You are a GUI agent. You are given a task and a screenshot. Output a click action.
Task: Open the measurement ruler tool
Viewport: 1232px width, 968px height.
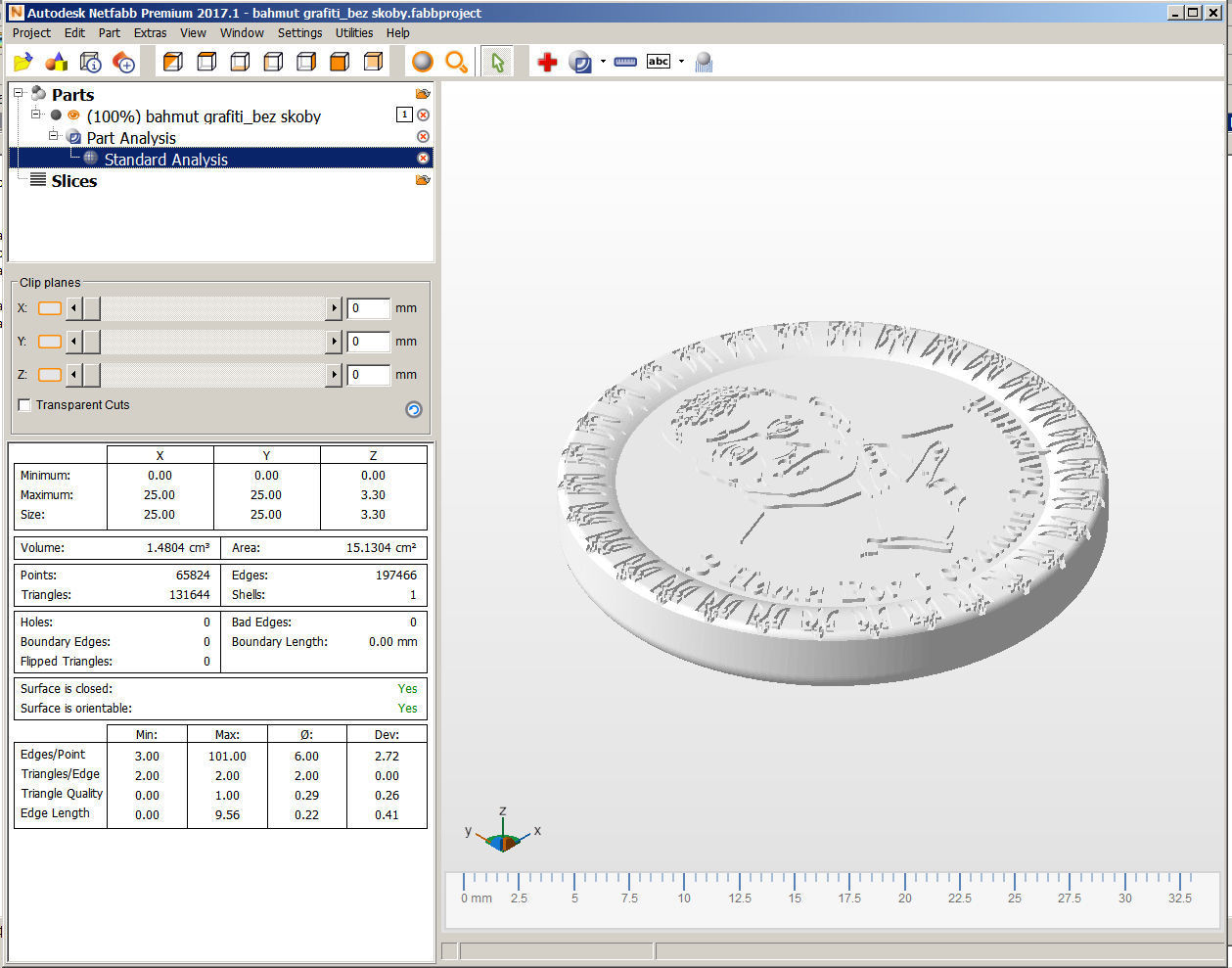point(625,62)
